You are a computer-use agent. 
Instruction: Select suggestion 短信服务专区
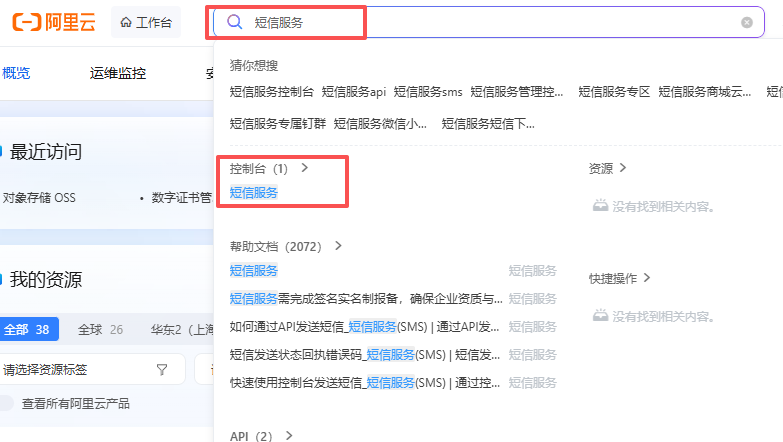(614, 92)
